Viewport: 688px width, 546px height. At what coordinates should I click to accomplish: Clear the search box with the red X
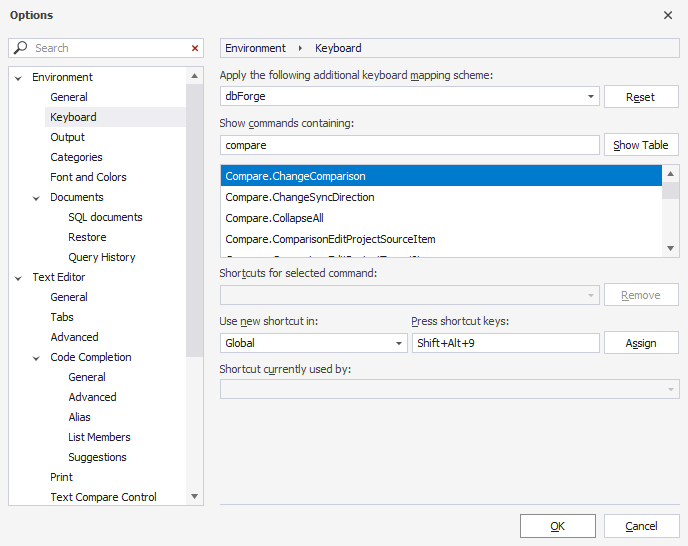tap(195, 48)
